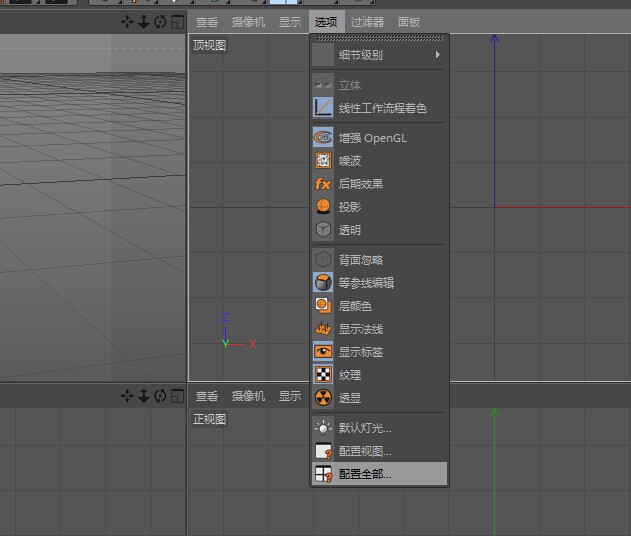The width and height of the screenshot is (631, 536).
Task: Click the 正视图 viewport label
Action: [209, 419]
